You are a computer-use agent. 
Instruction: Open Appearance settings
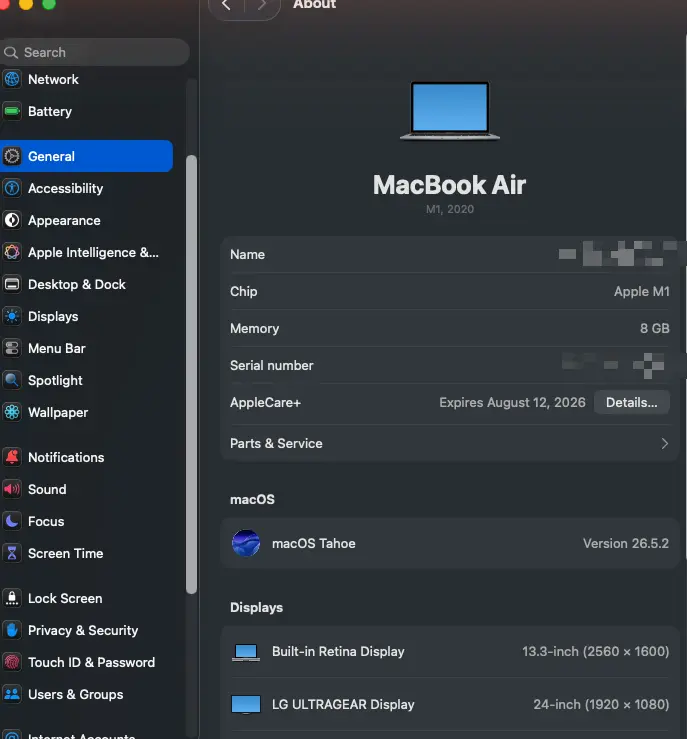87,220
